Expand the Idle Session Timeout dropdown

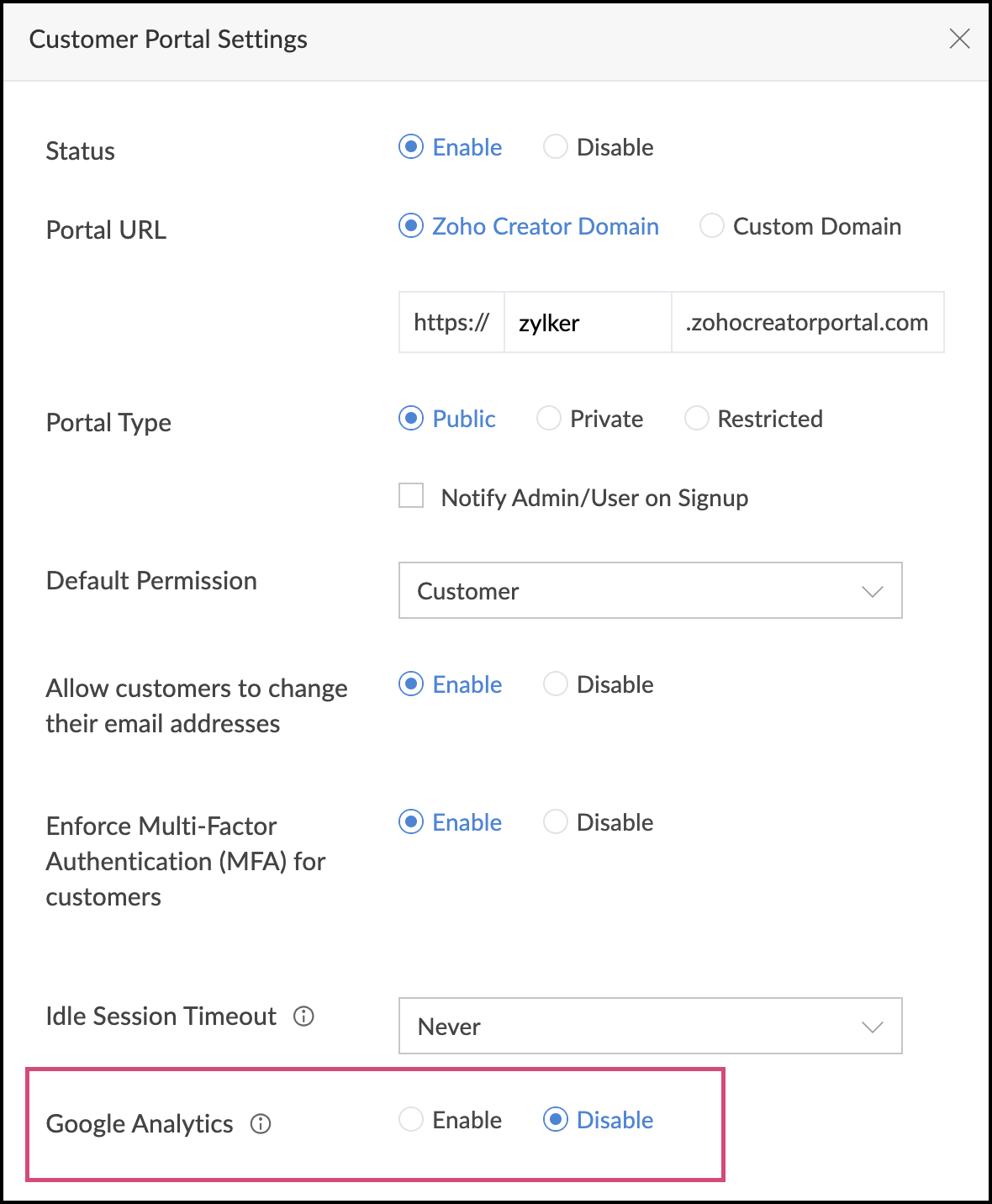click(x=650, y=1027)
